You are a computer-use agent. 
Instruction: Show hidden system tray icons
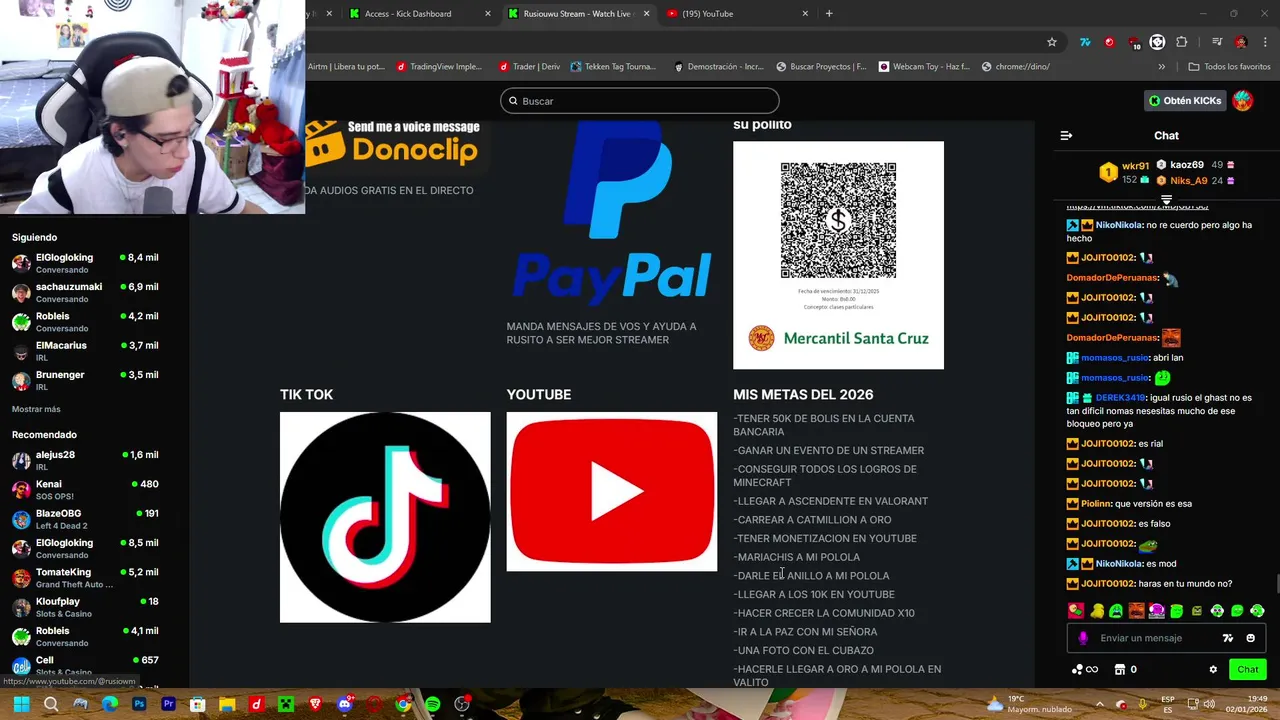[x=1099, y=704]
